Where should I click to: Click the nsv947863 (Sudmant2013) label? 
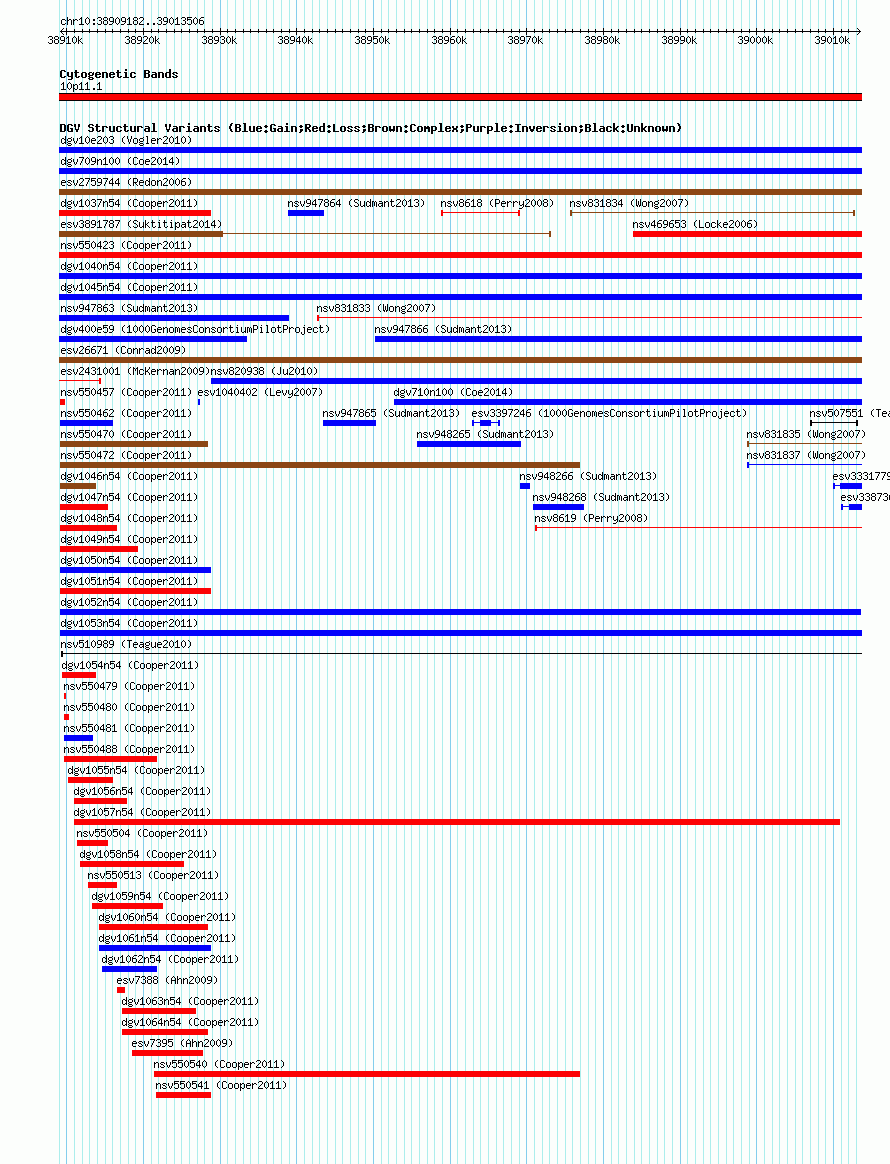[129, 308]
